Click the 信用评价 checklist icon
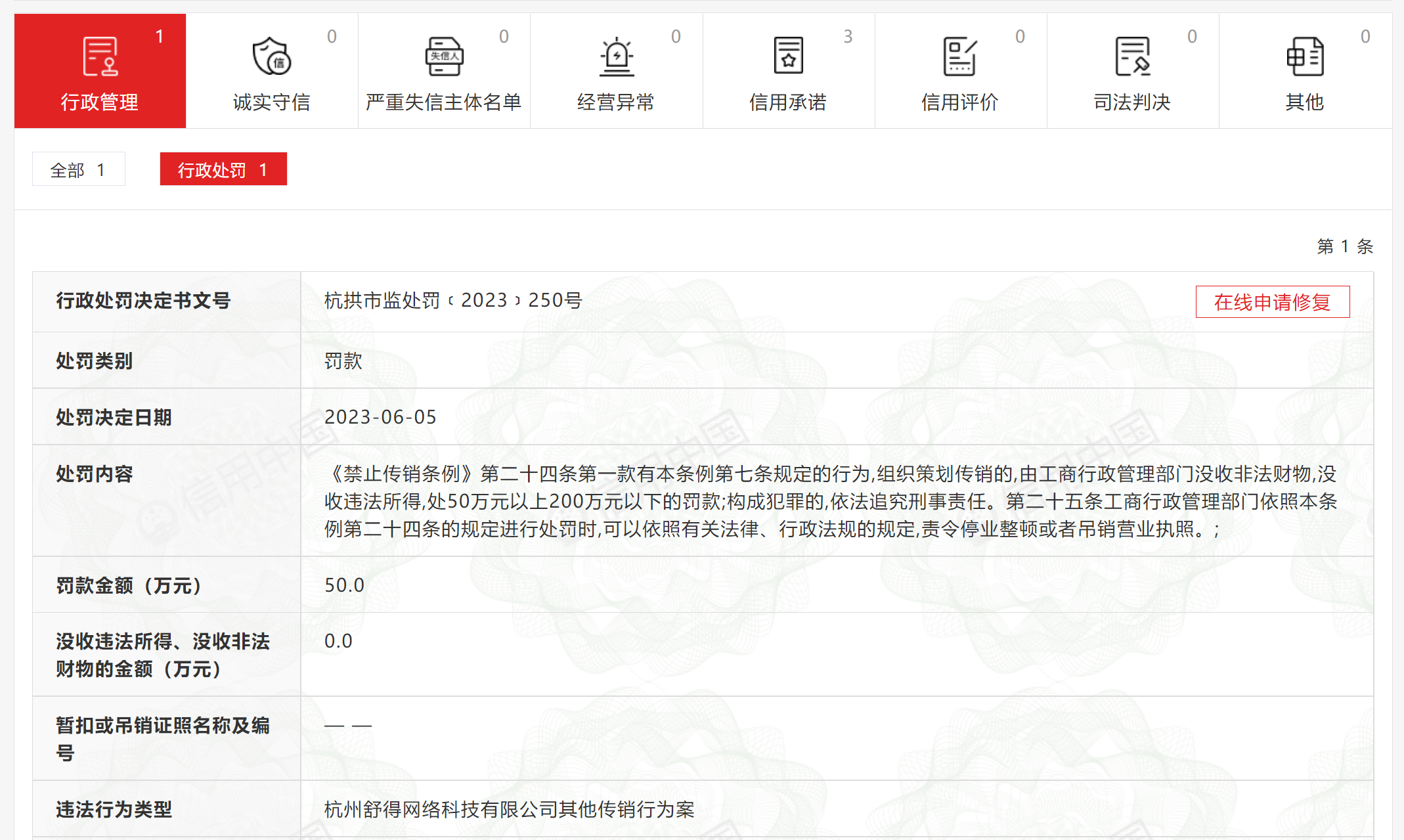 click(x=959, y=56)
